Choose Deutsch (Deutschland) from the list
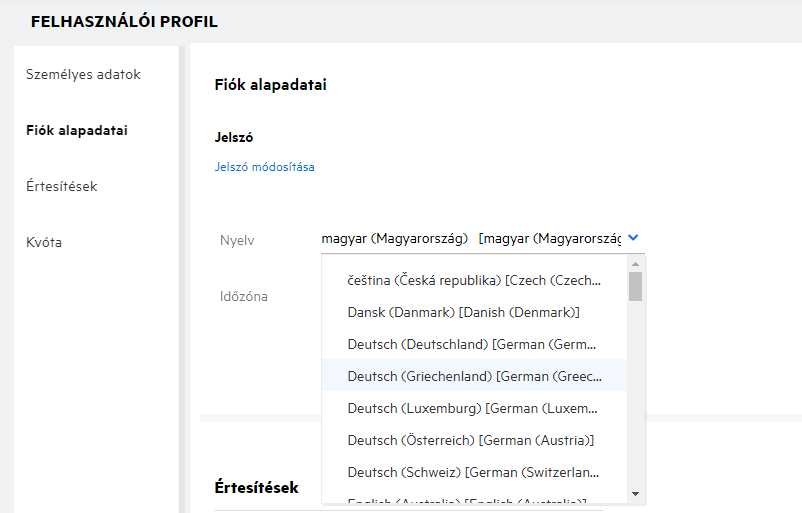Screen dimensions: 802x513 [x=474, y=344]
